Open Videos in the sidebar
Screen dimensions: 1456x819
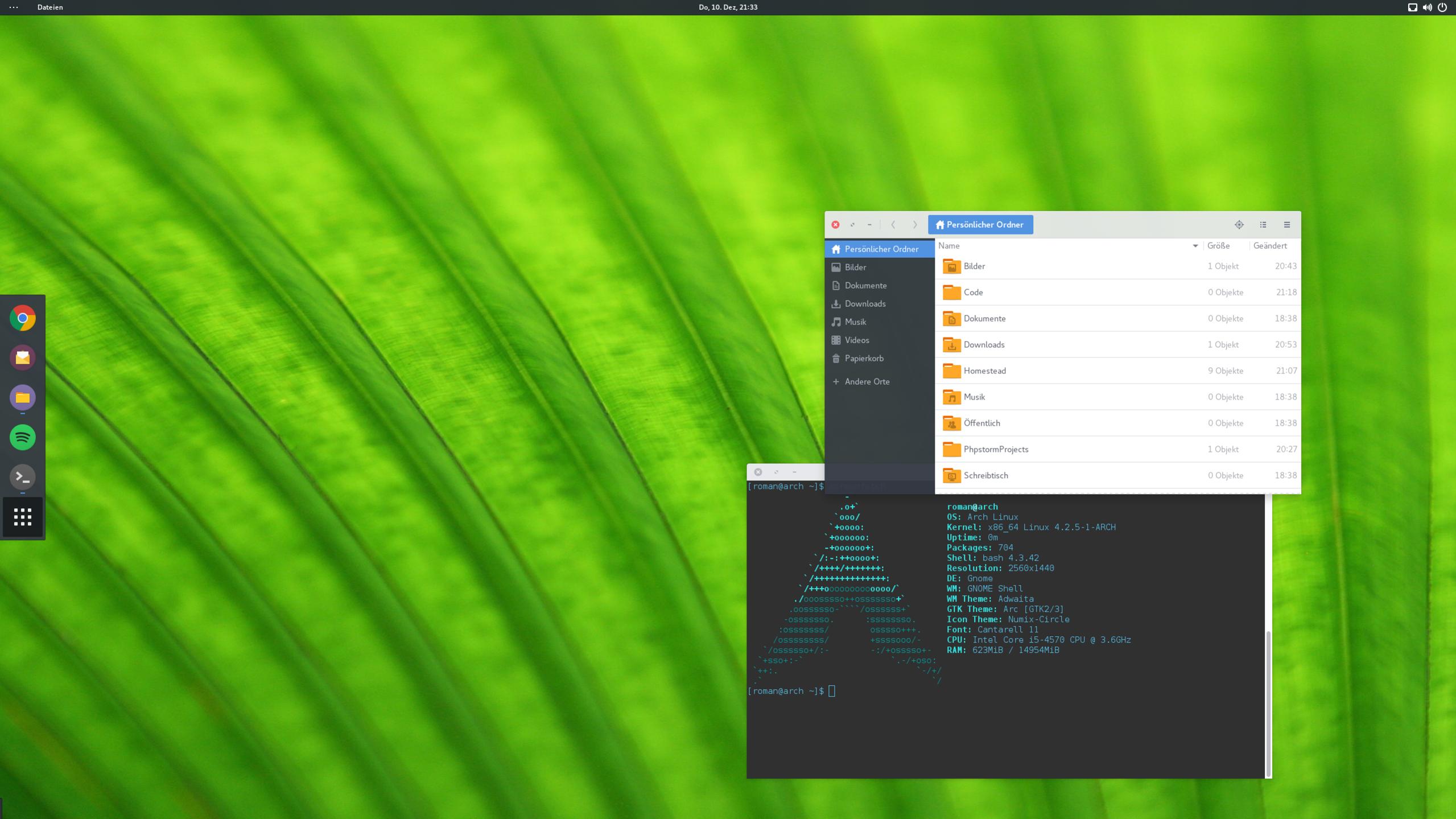pos(880,340)
